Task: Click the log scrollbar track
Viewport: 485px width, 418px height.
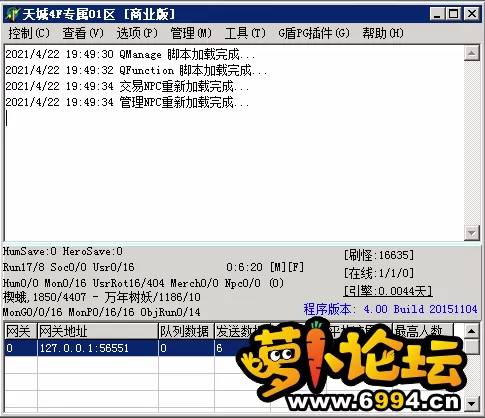Action: click(472, 143)
